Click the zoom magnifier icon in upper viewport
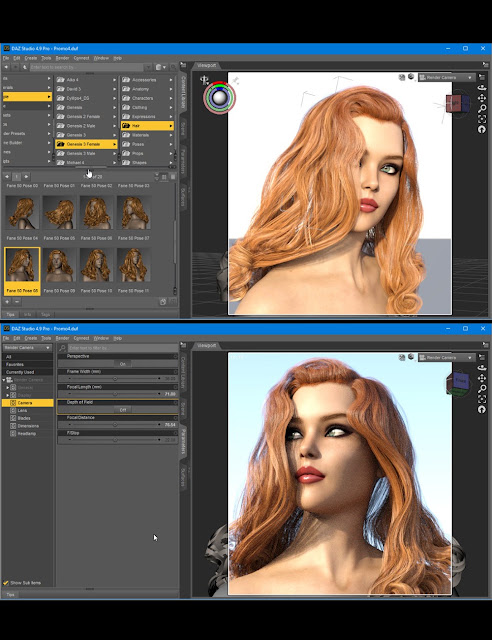492x640 pixels. [x=482, y=109]
